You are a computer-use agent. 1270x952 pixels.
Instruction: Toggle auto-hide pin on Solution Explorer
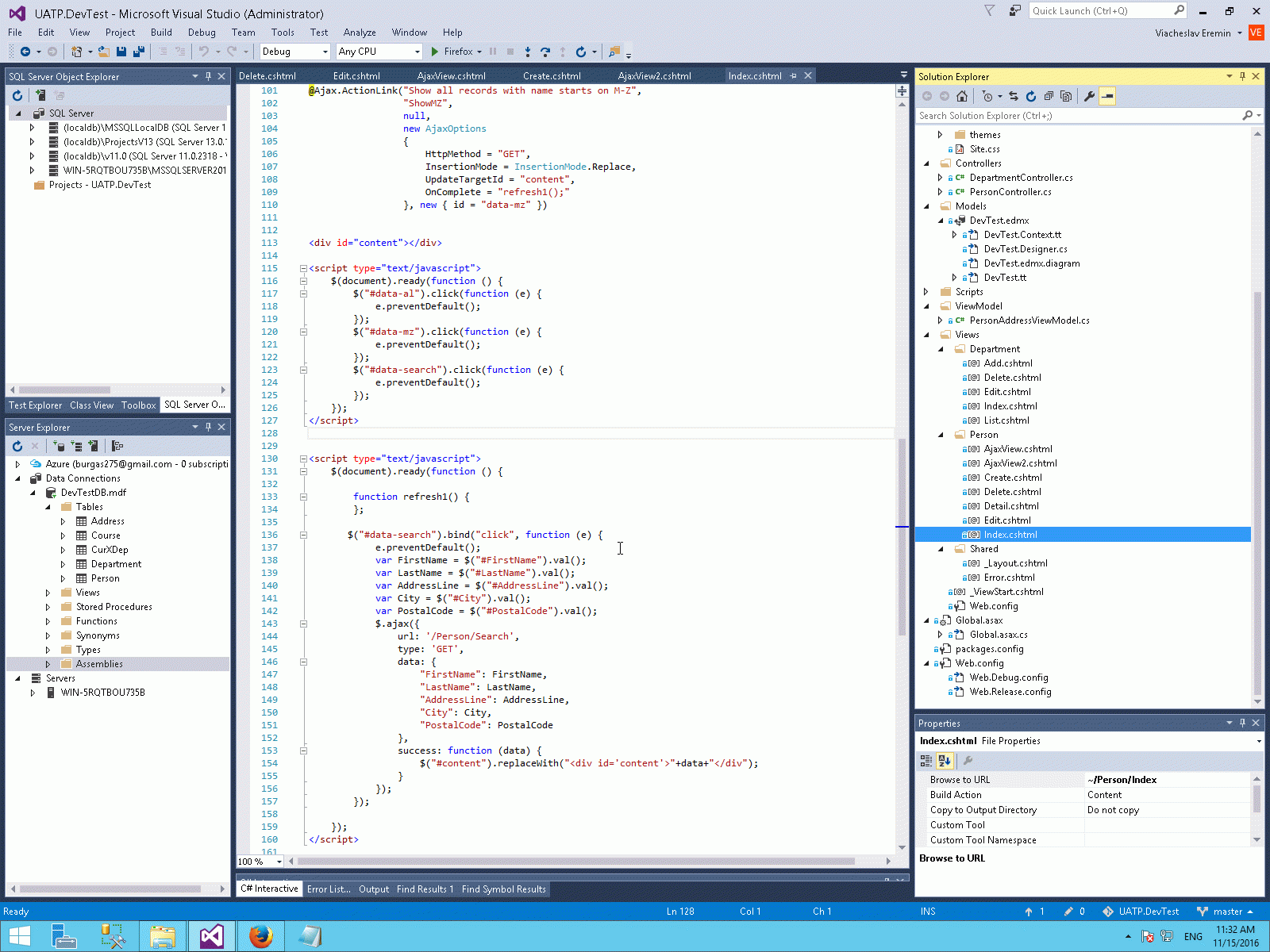click(x=1242, y=76)
